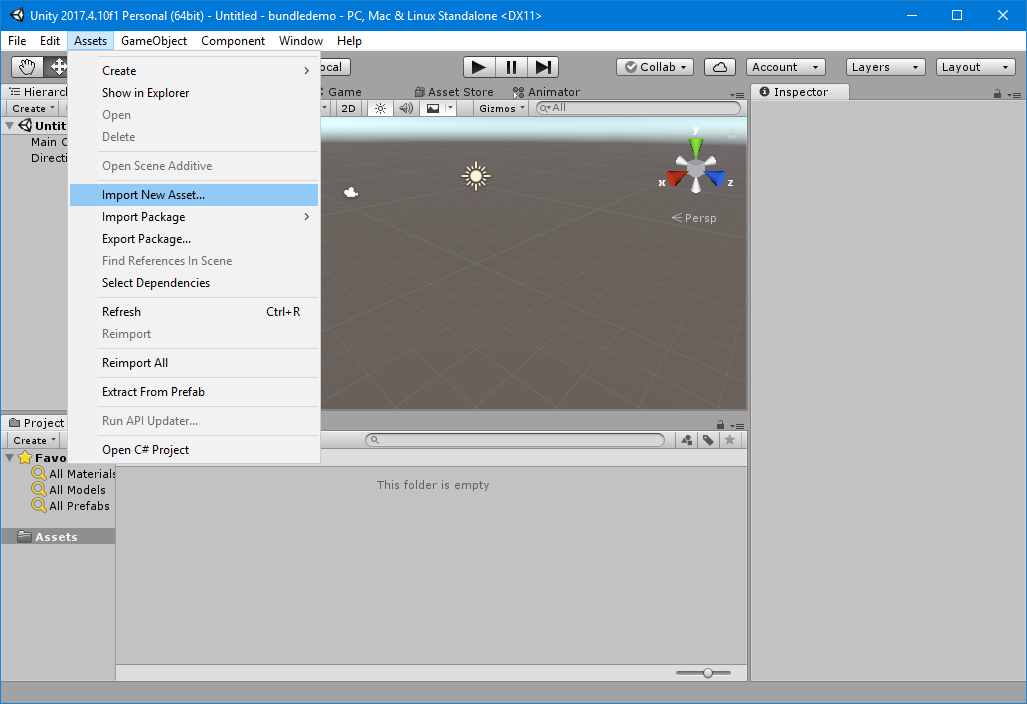Select the Assets folder
Screen dimensions: 1027x704
(x=58, y=537)
